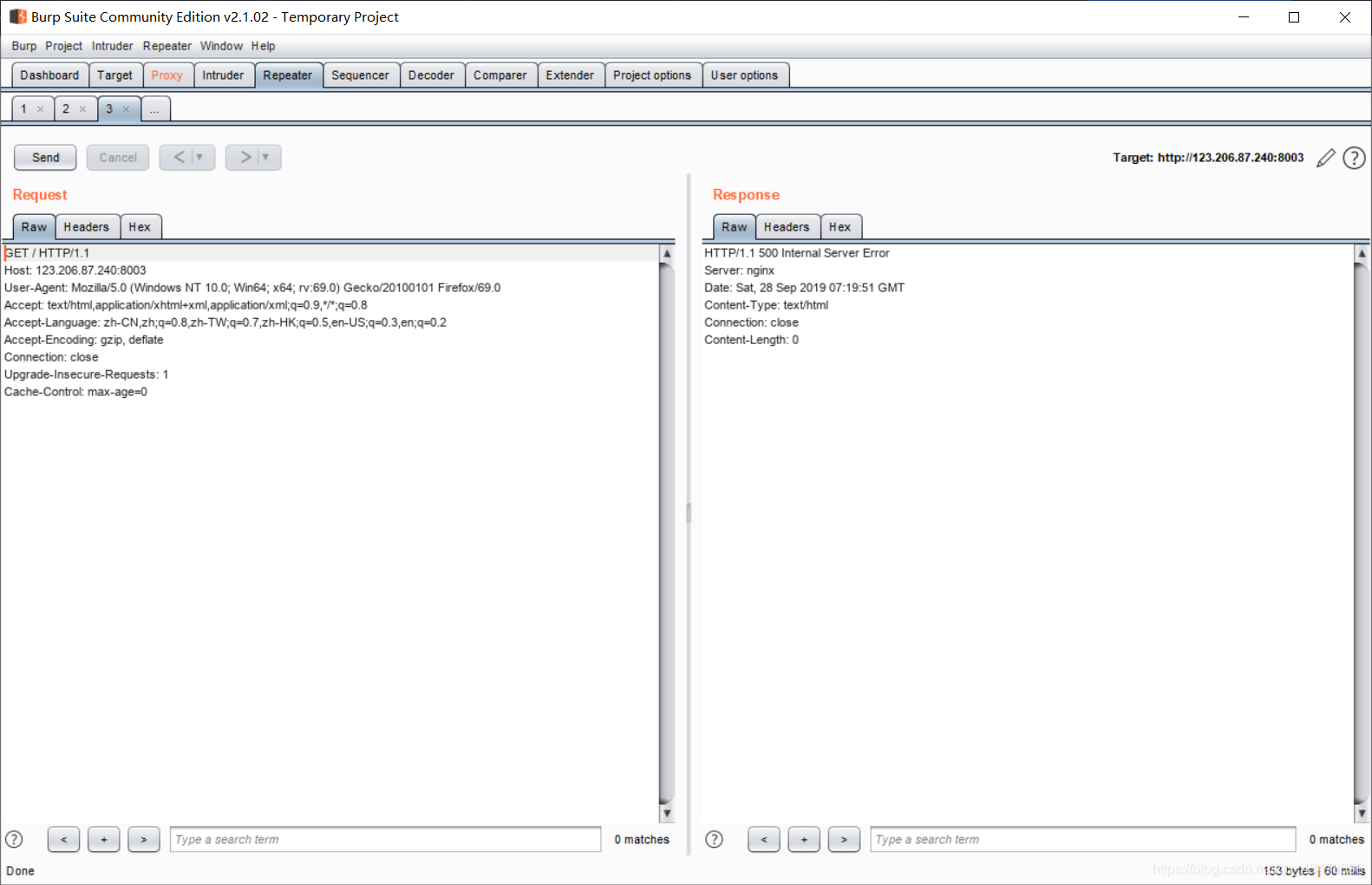Click 'Server: nginx' response line
Viewport: 1372px width, 885px height.
click(x=739, y=270)
